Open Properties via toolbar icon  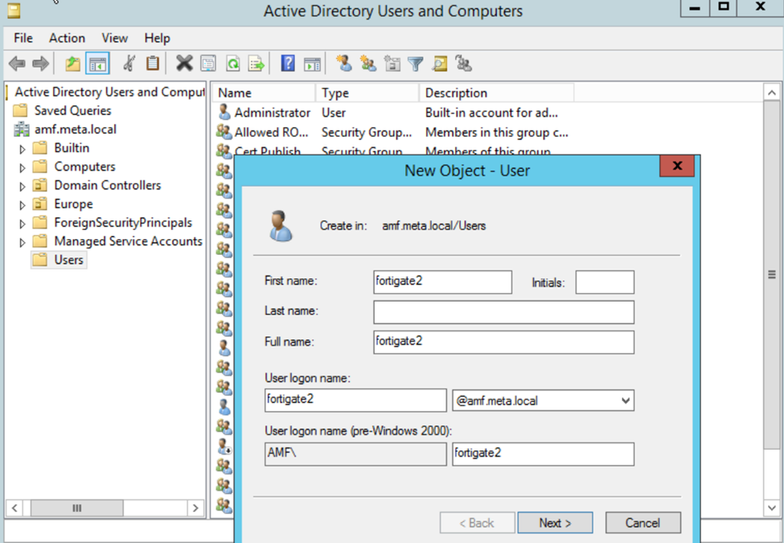click(208, 64)
